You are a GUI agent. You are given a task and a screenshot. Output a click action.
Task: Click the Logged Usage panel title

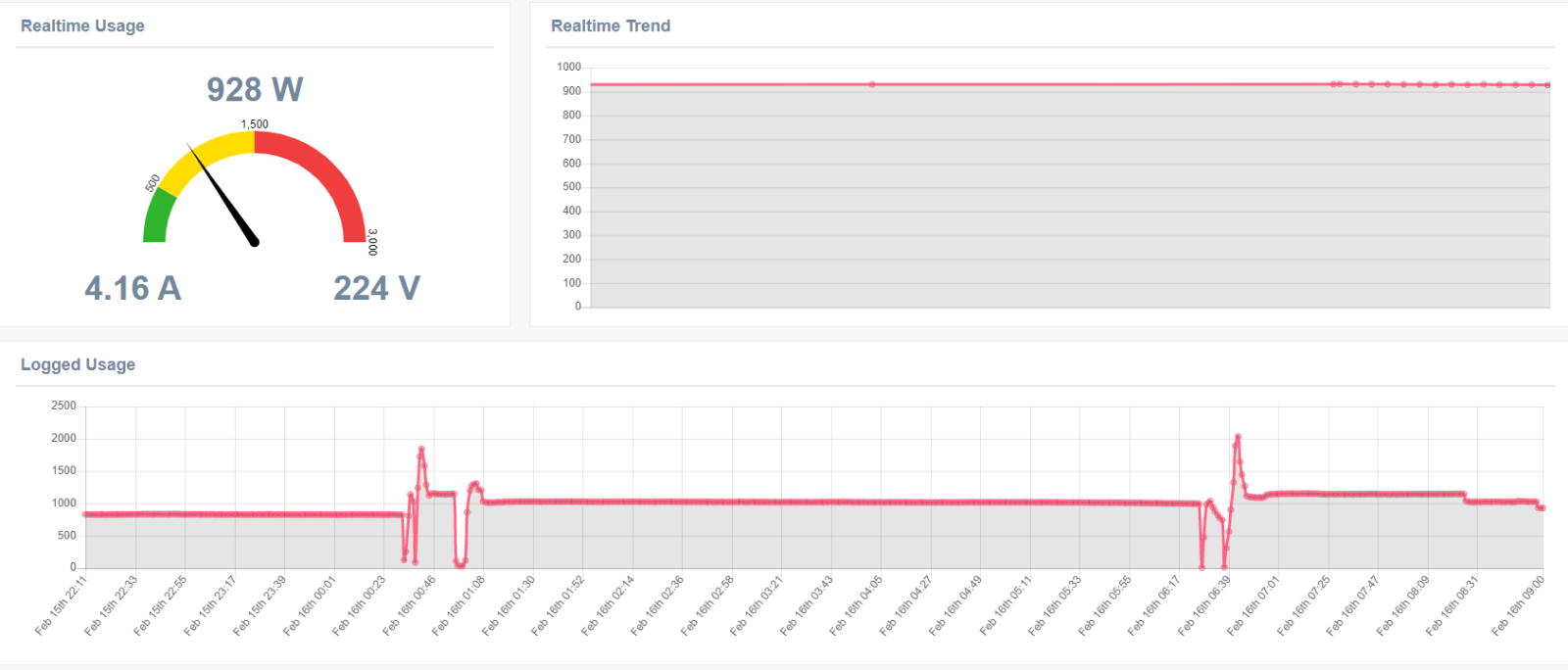coord(78,364)
